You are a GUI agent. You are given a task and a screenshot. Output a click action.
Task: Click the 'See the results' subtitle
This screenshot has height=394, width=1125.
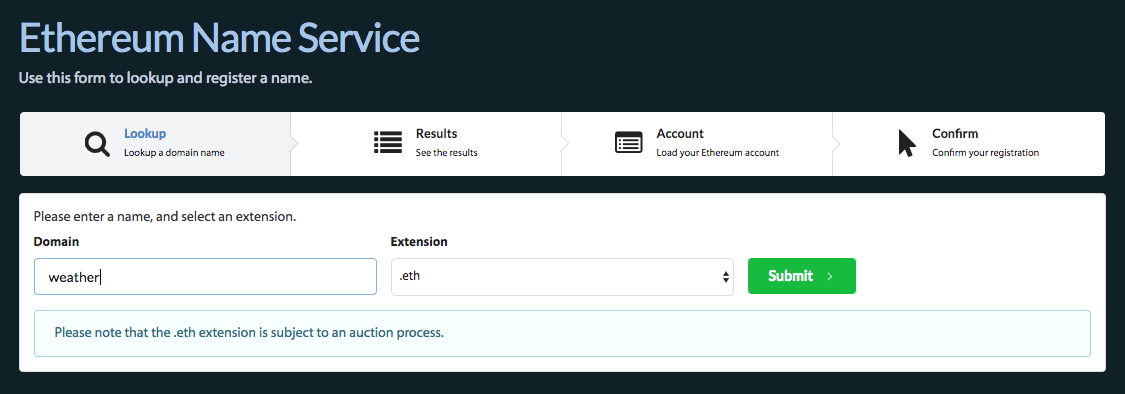(x=446, y=152)
